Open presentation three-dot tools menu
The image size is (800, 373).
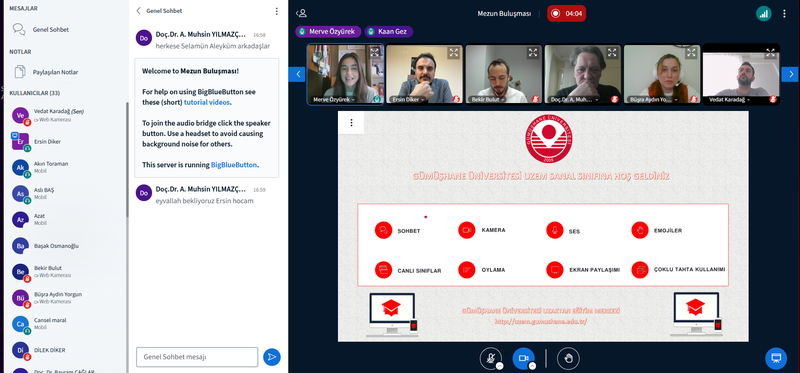[x=351, y=122]
